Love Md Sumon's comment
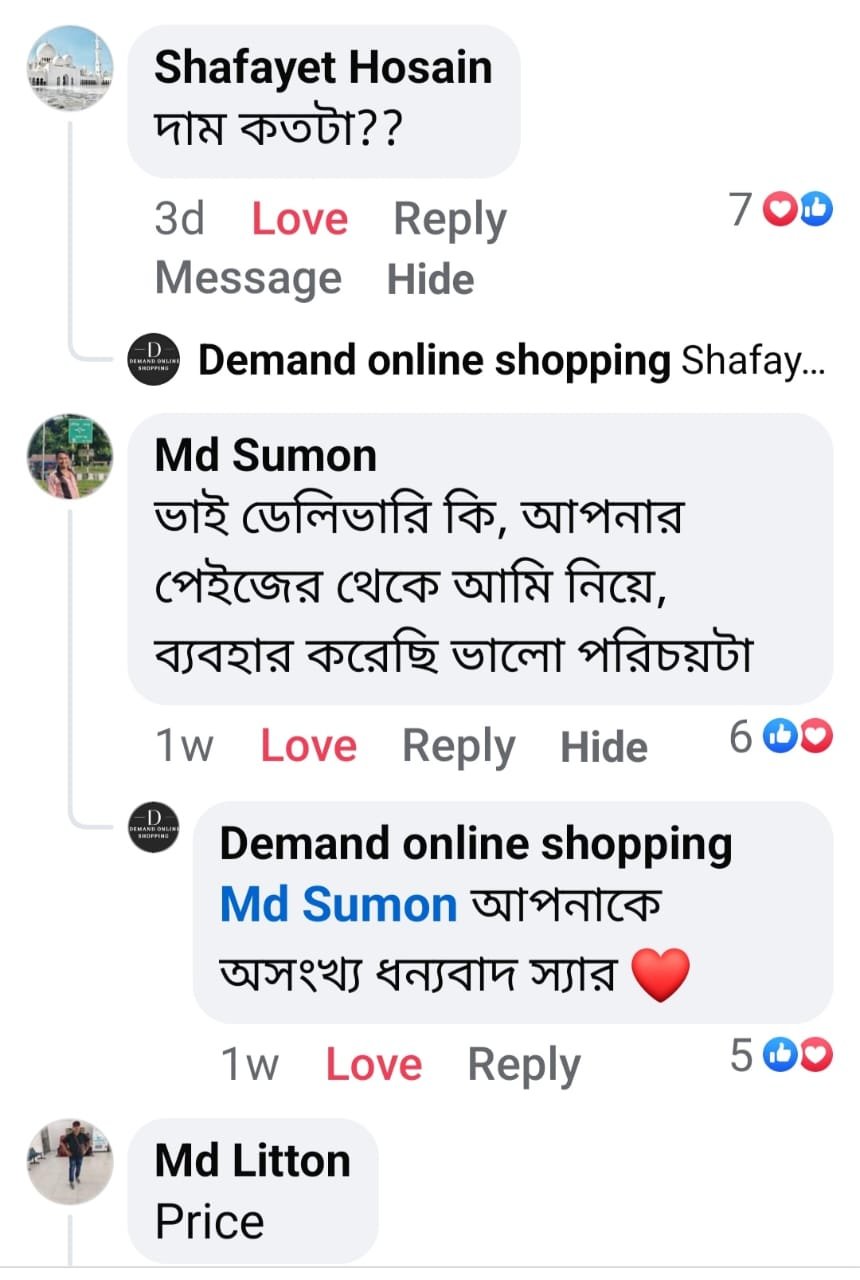This screenshot has height=1280, width=860. coord(308,746)
